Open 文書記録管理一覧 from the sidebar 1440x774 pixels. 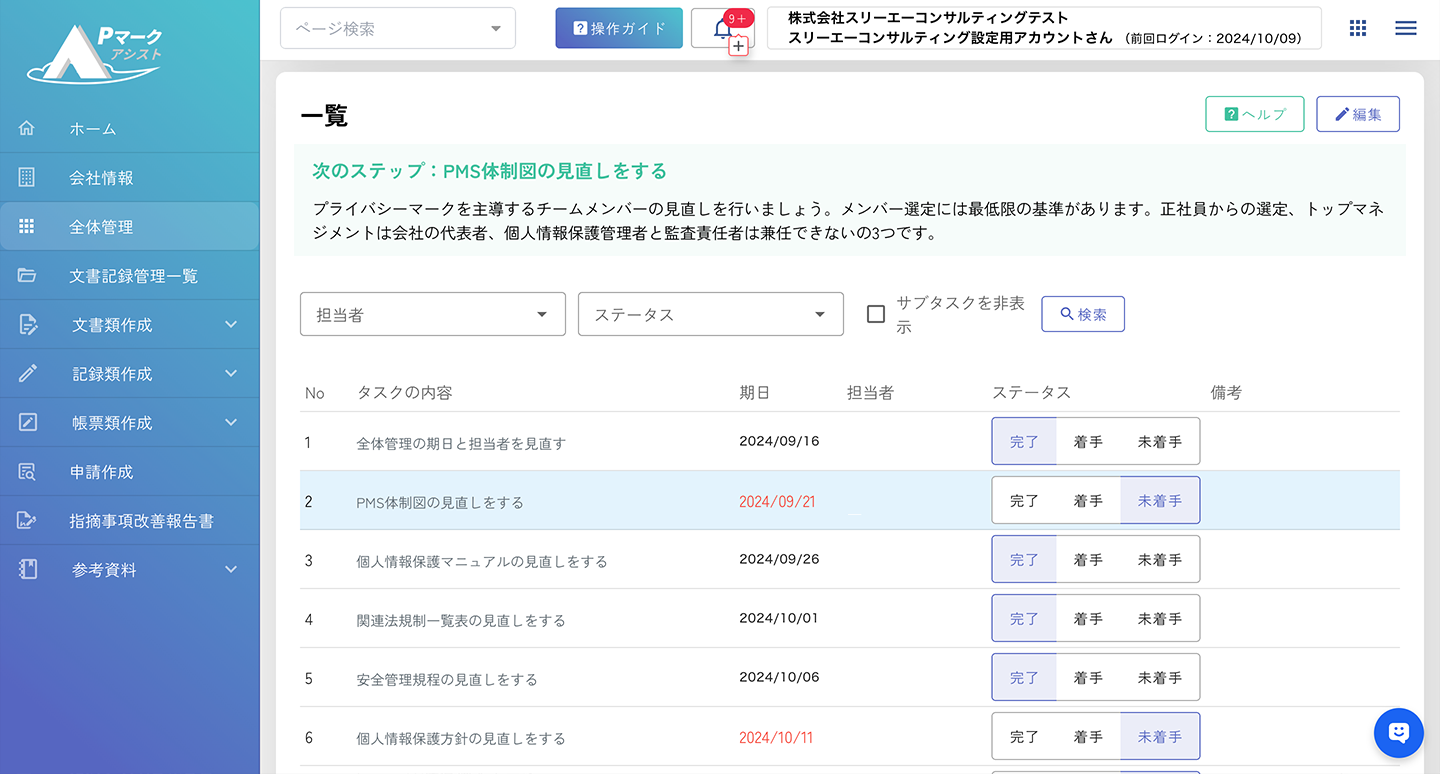point(133,276)
